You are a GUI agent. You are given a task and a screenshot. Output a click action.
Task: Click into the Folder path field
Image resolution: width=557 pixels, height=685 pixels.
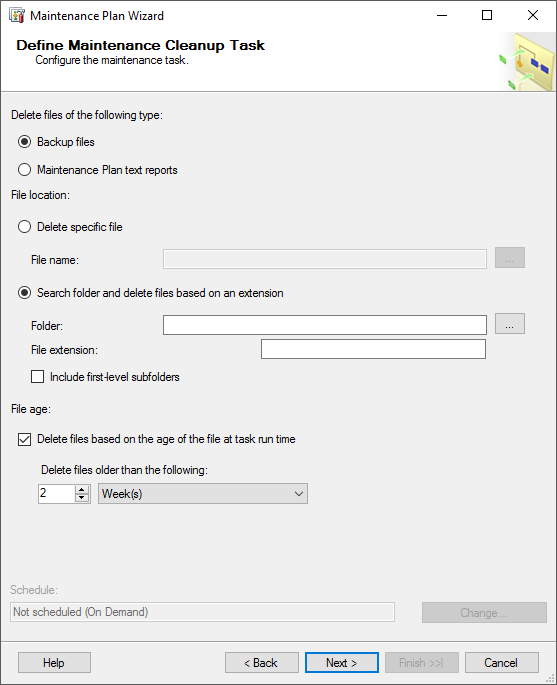click(325, 325)
